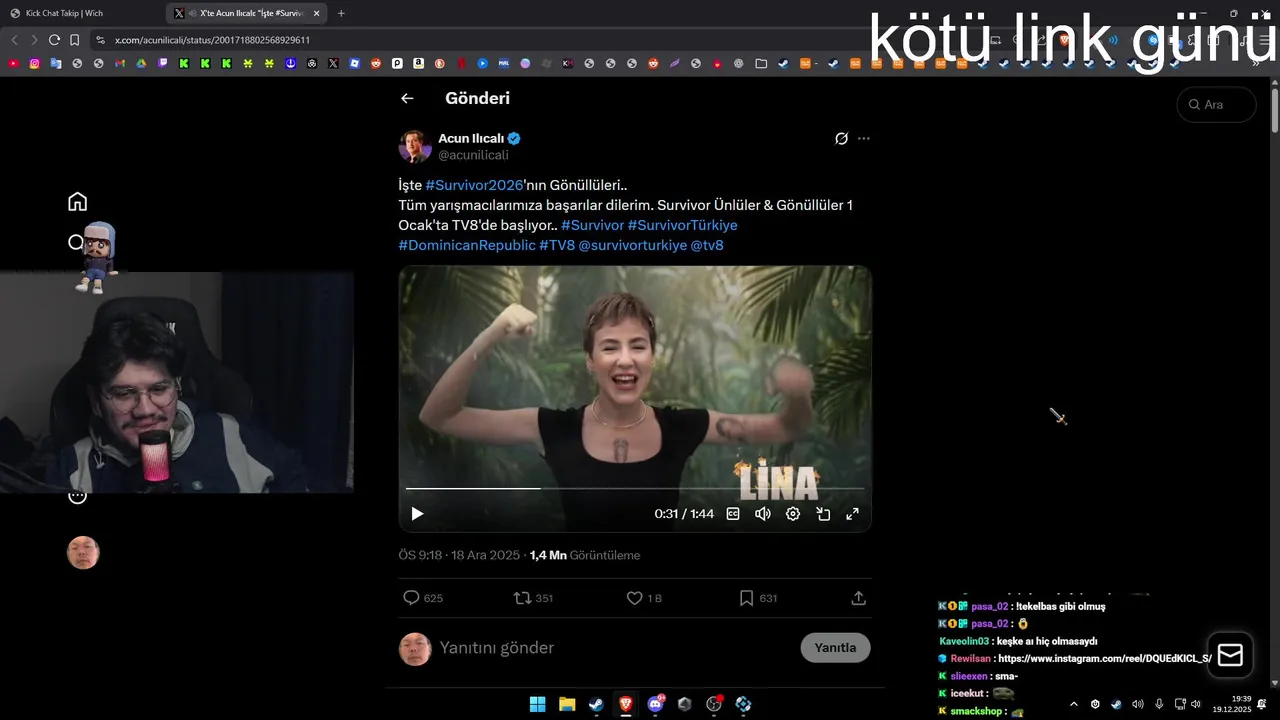Enable picture-in-picture for the video
The image size is (1280, 720).
pyautogui.click(x=823, y=514)
